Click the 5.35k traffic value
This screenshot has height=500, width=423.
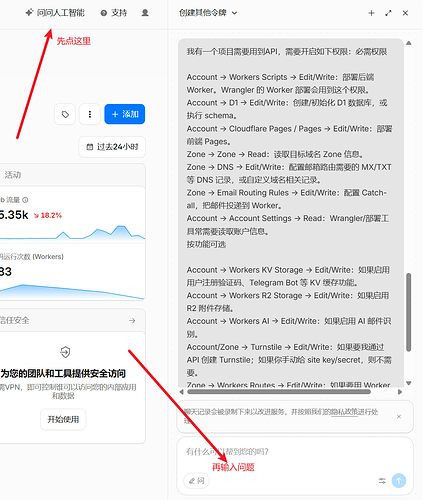(14, 215)
